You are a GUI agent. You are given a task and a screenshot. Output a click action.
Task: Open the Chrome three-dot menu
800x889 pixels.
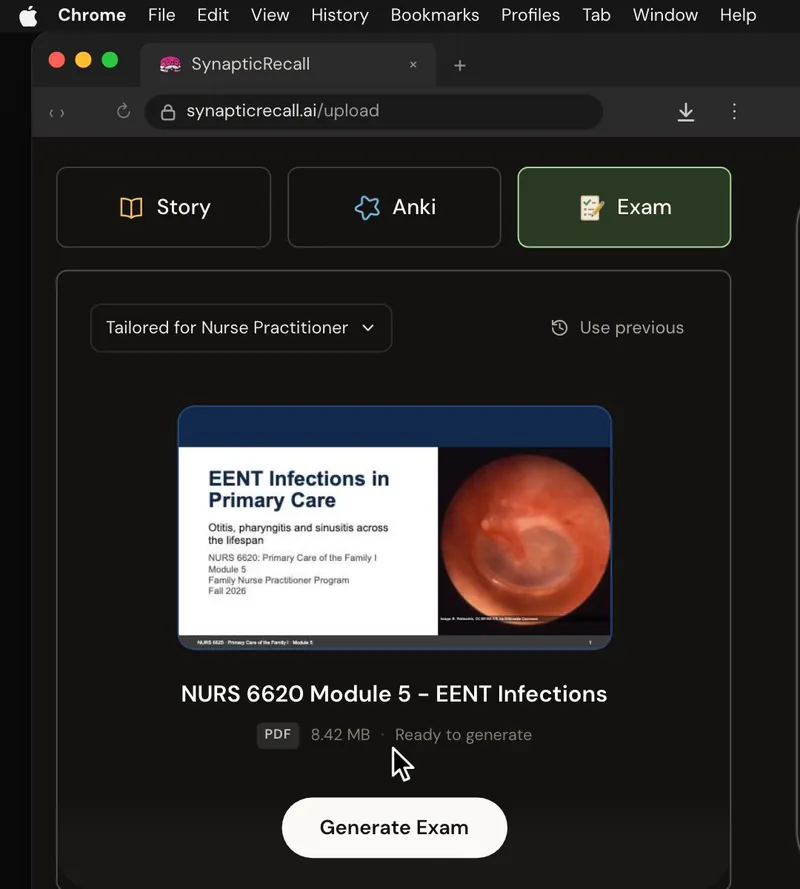click(x=734, y=111)
